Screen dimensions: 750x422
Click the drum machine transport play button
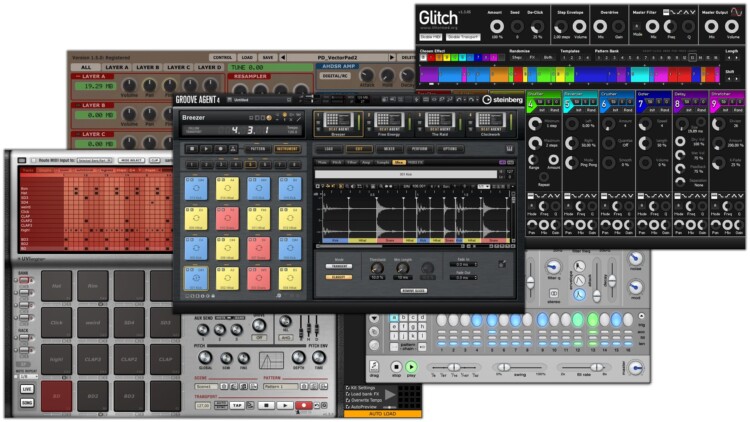(x=285, y=405)
